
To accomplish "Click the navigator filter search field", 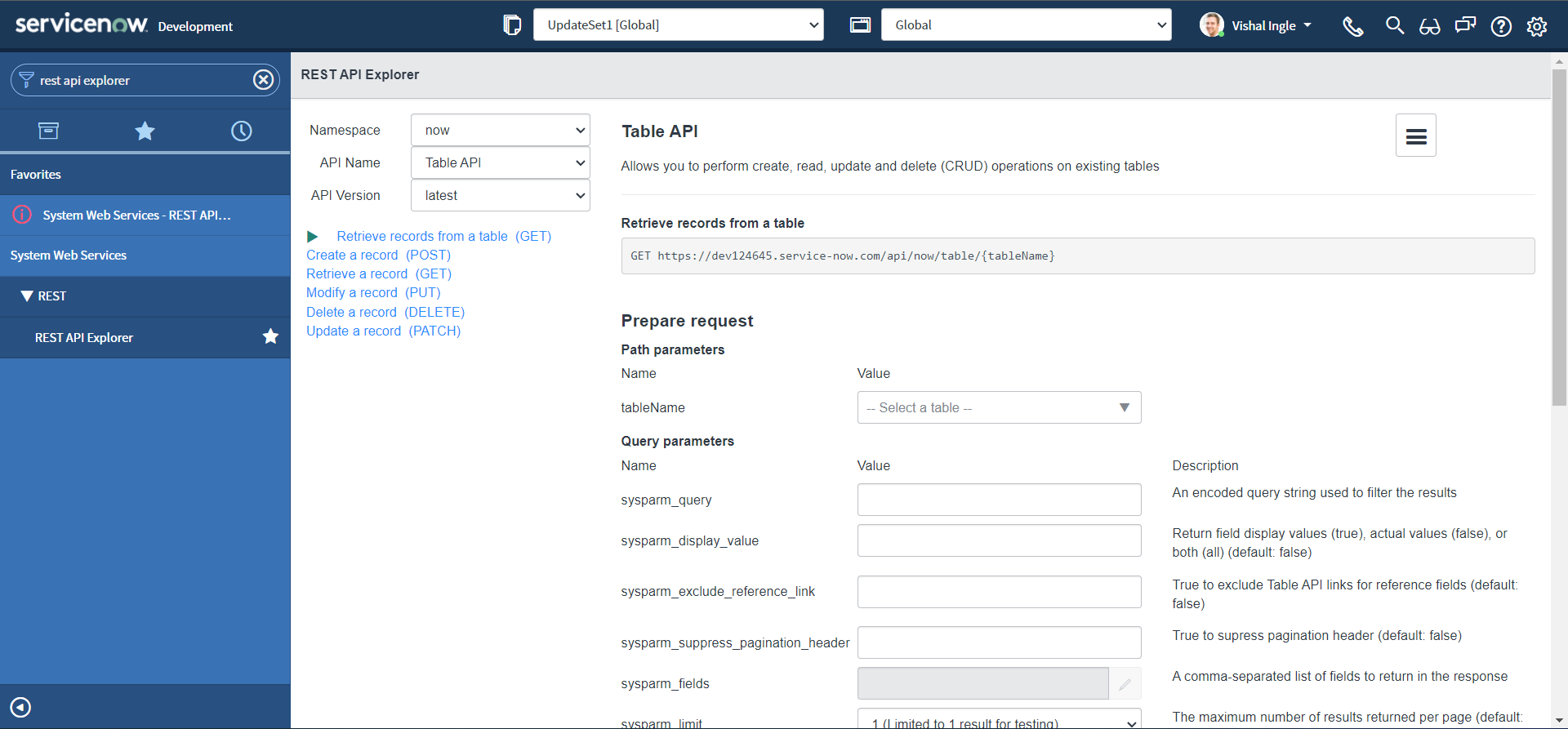I will [144, 80].
